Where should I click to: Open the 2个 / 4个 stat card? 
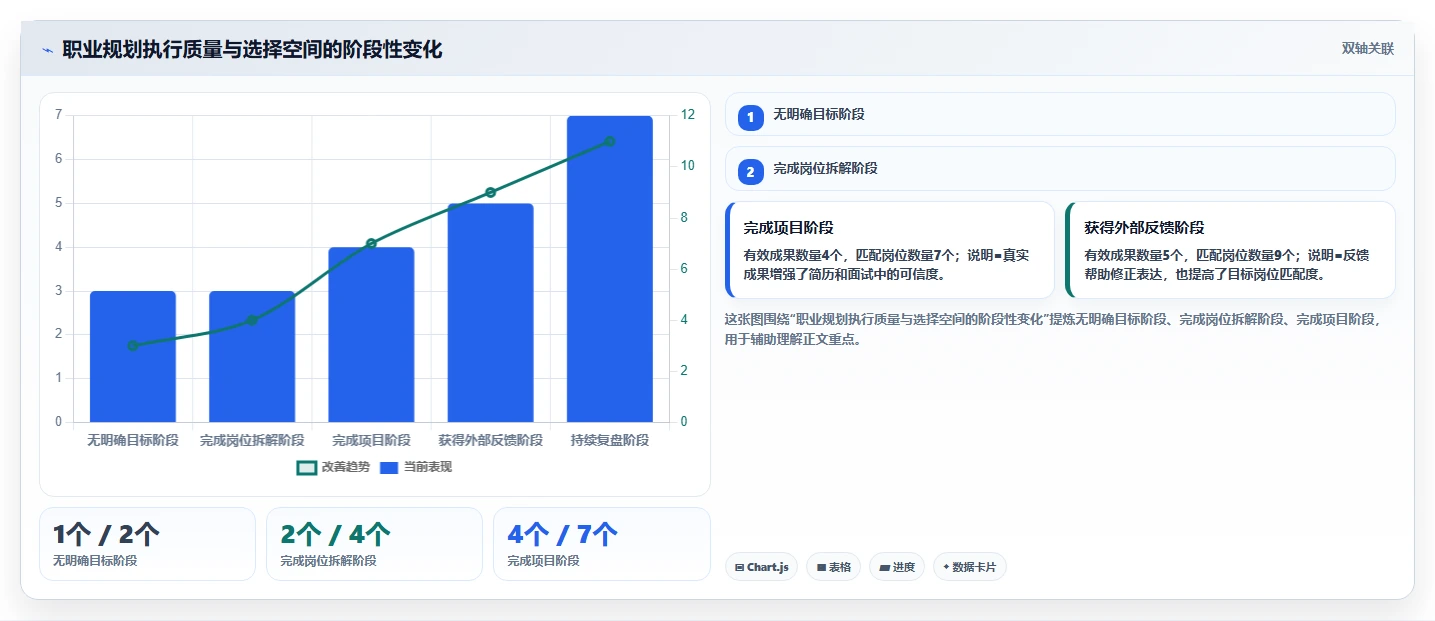tap(374, 544)
